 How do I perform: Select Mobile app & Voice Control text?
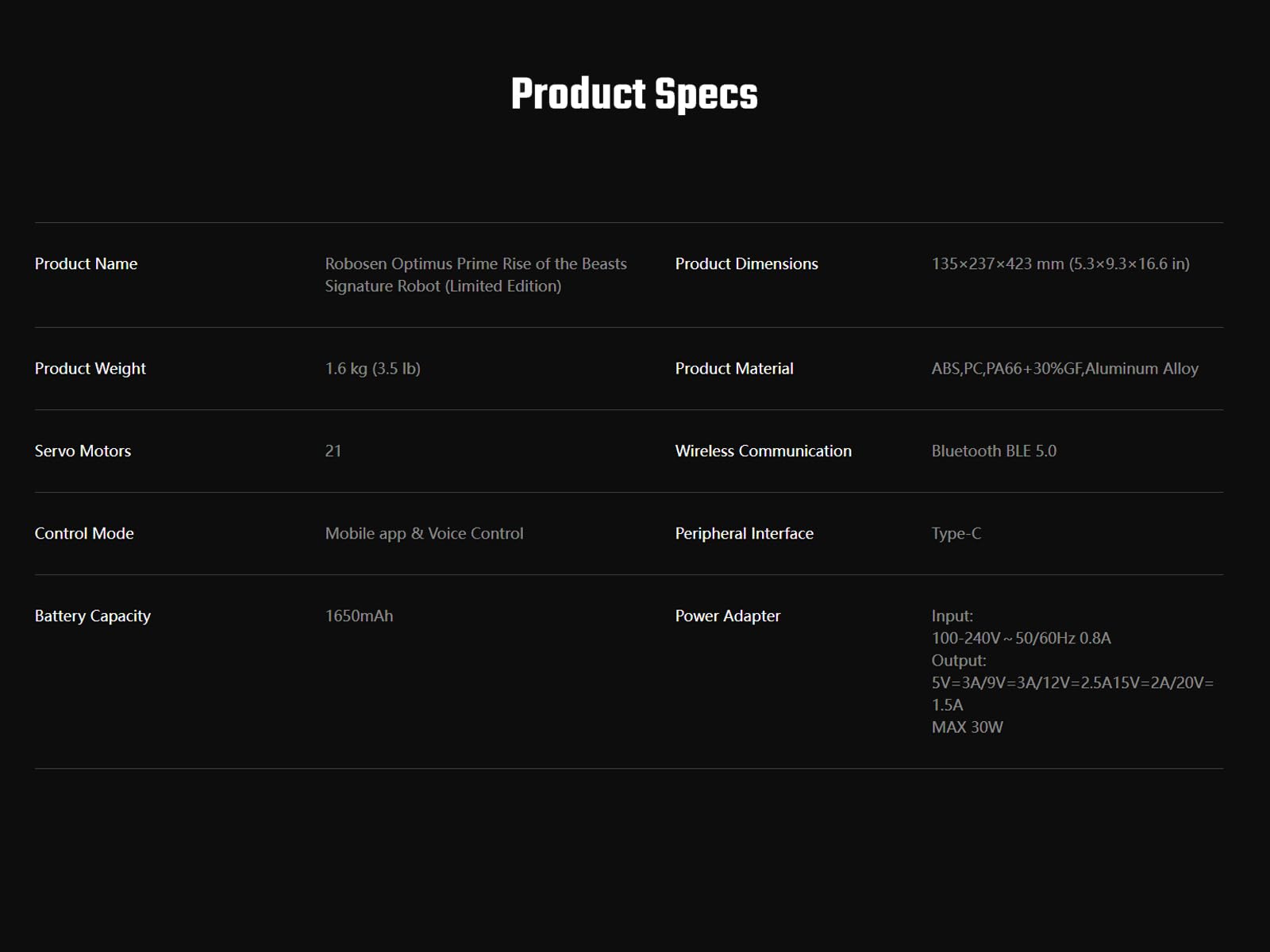(424, 534)
